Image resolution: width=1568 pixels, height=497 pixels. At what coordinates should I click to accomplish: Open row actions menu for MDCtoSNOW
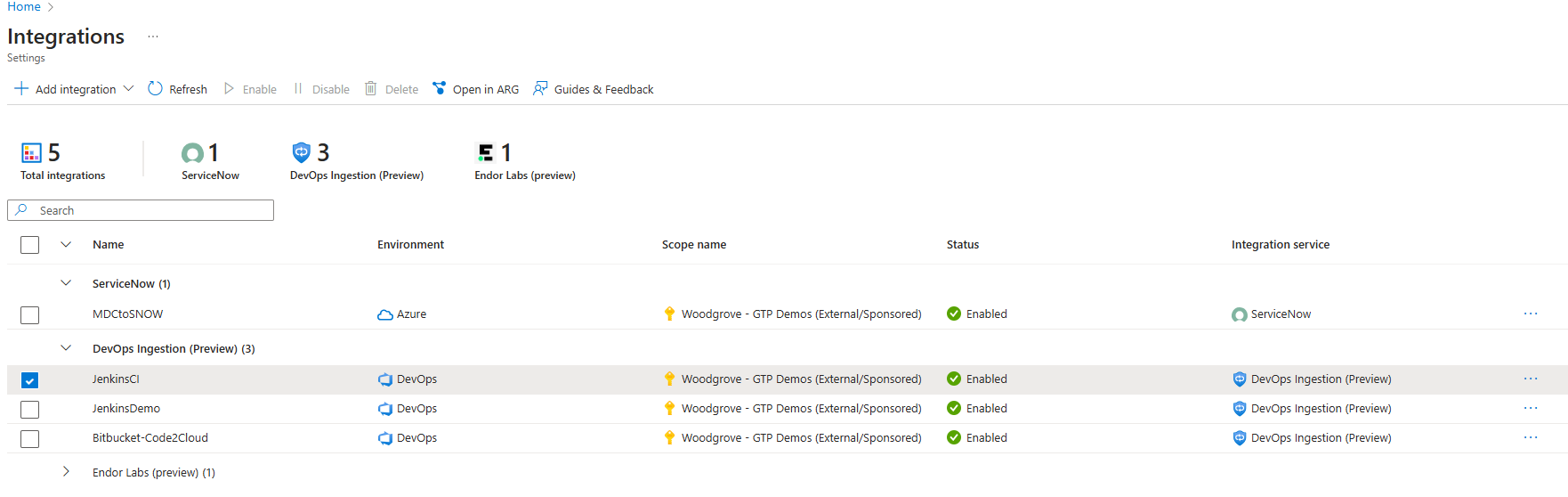point(1531,314)
